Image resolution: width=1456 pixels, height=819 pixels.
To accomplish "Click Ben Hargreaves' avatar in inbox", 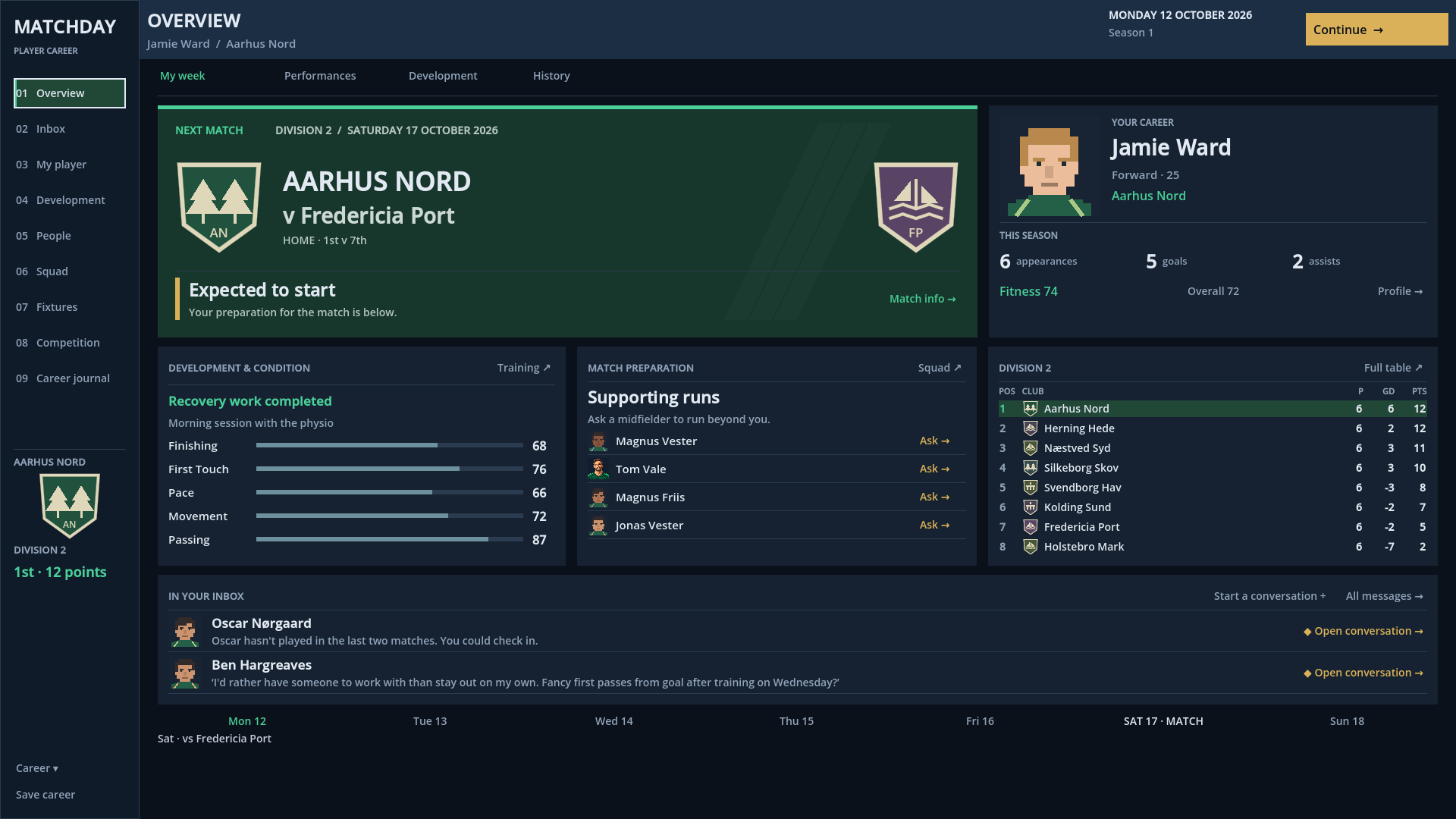I will click(x=185, y=673).
